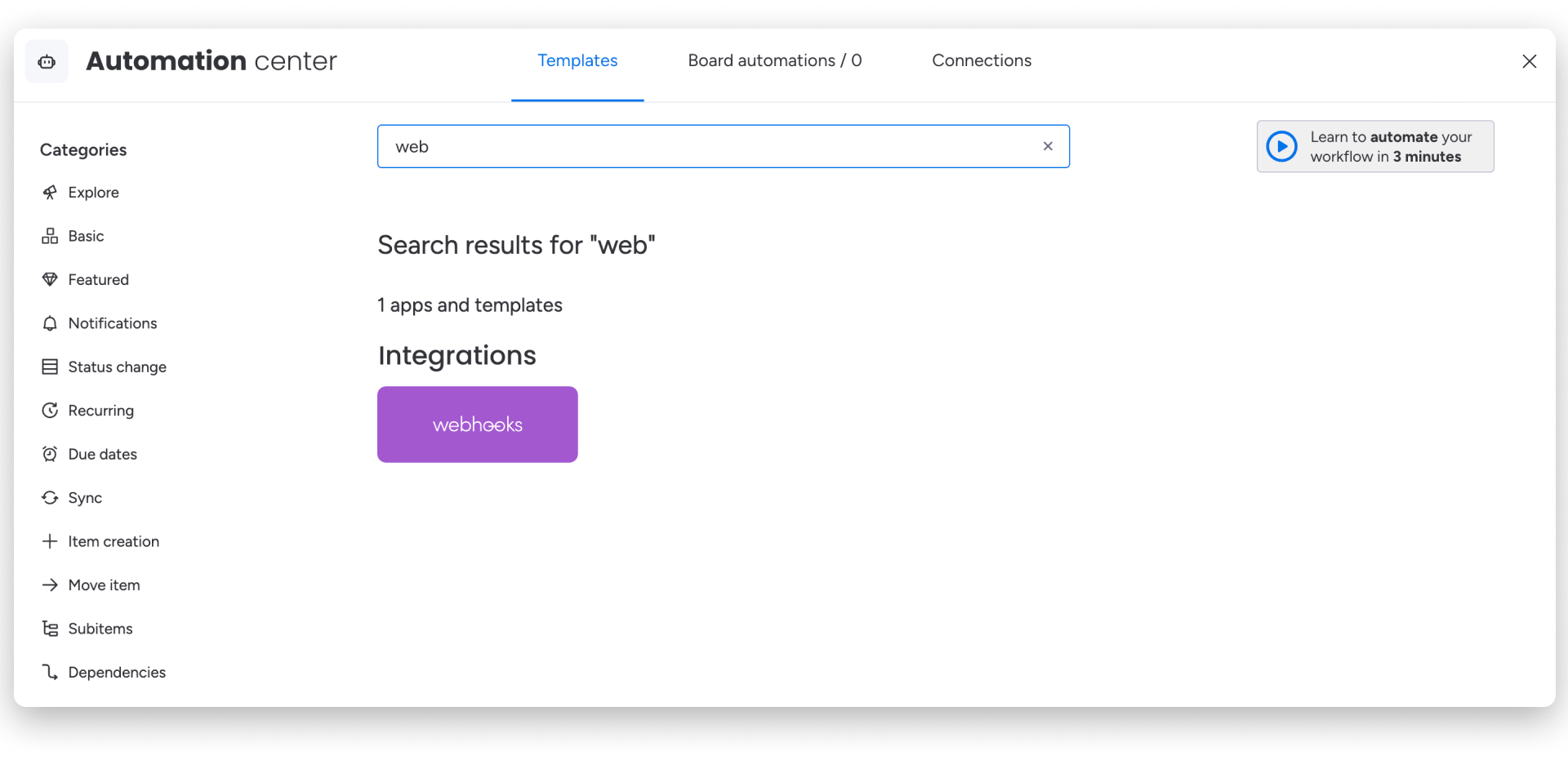This screenshot has width=1568, height=760.
Task: Open the Notifications category via bell icon
Action: [x=51, y=323]
